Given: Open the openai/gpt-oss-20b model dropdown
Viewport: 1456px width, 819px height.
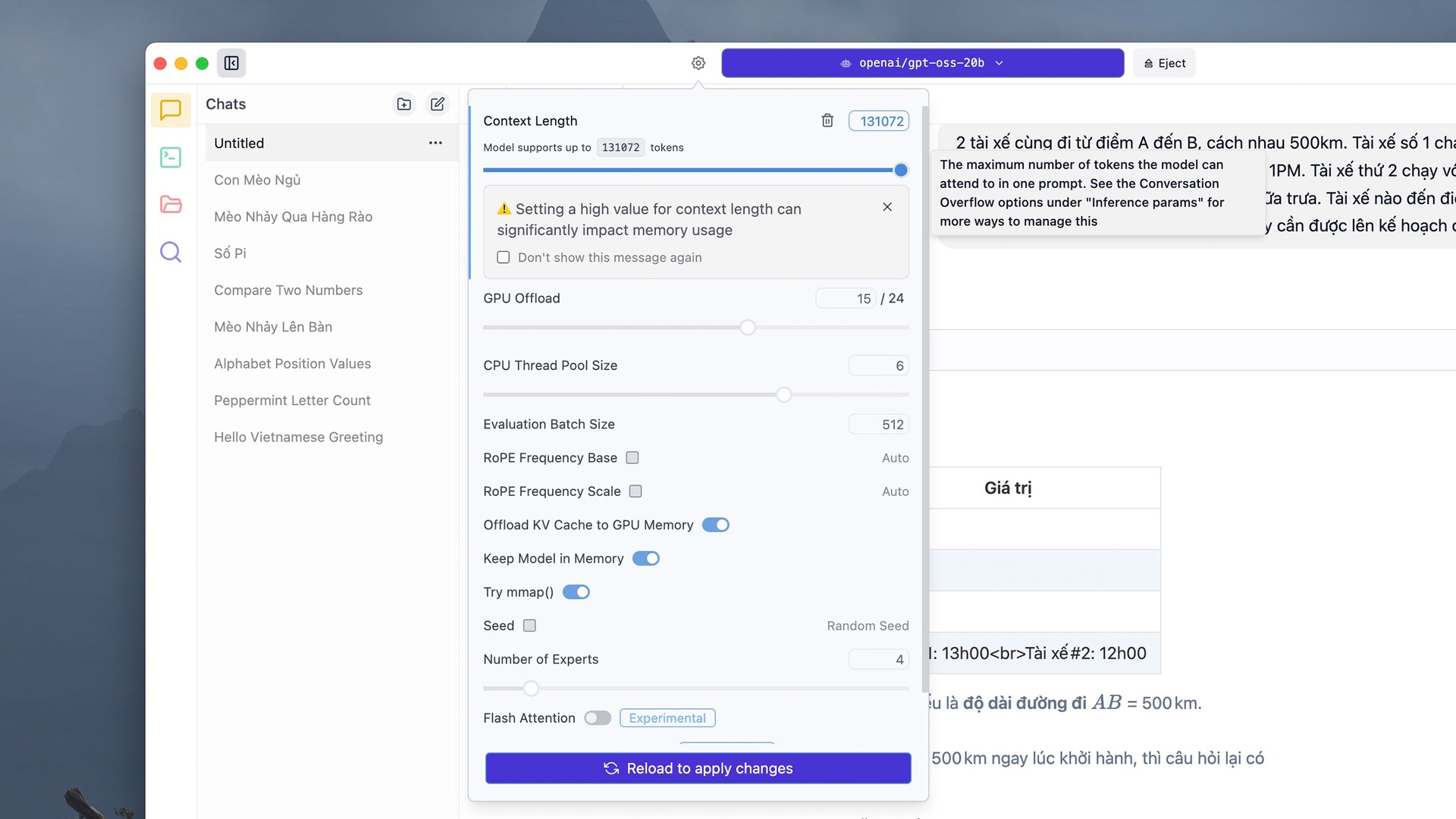Looking at the screenshot, I should (x=922, y=63).
